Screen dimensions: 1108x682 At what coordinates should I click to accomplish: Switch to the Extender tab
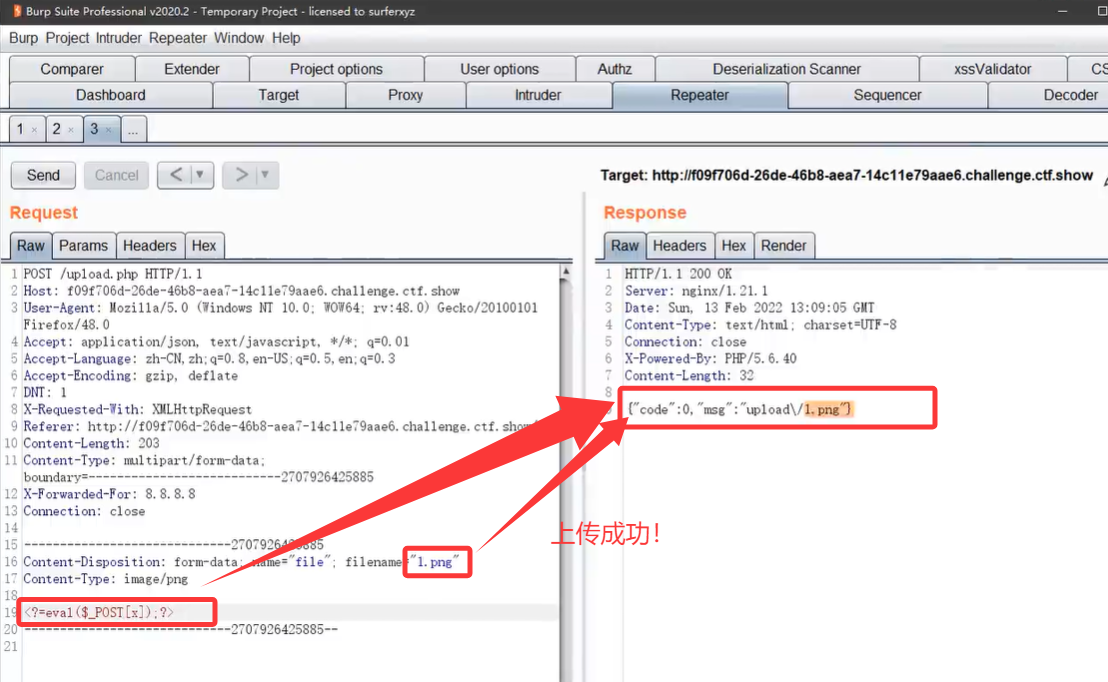point(191,69)
